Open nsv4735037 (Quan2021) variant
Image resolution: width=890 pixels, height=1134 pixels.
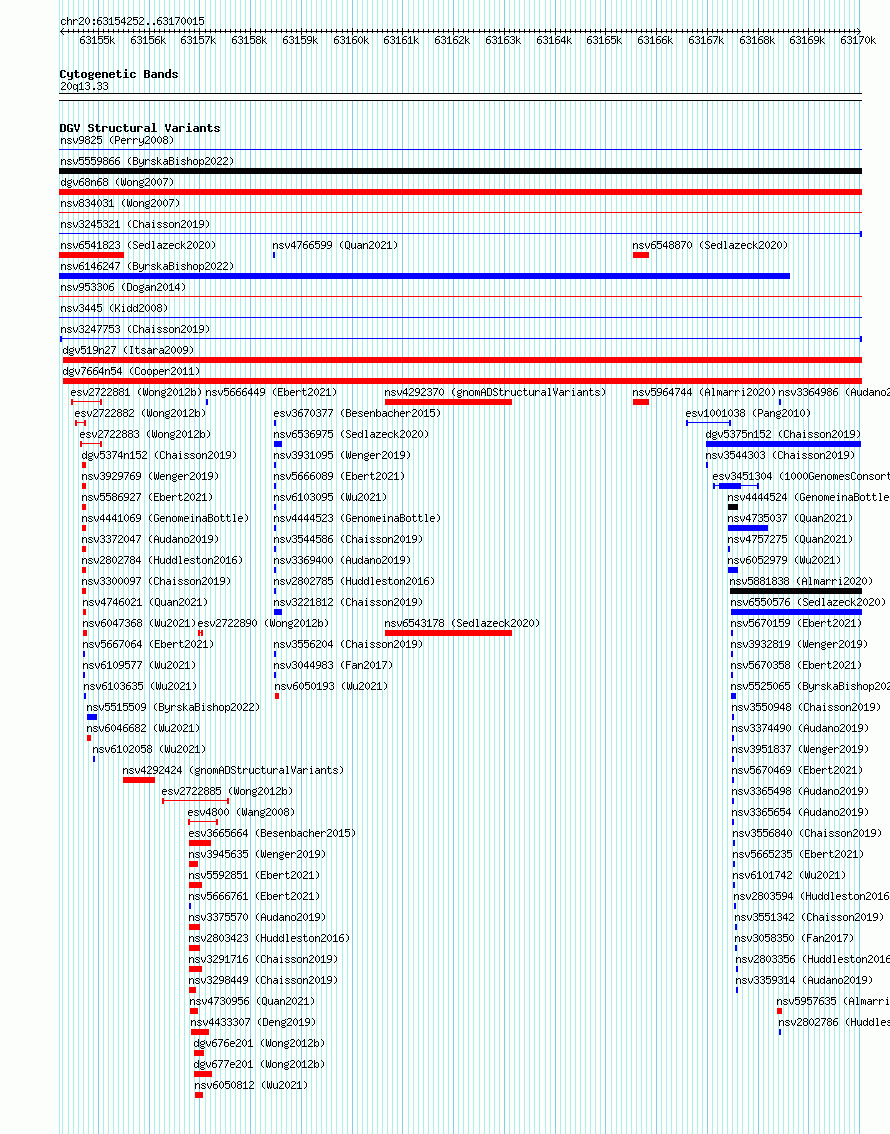point(790,518)
